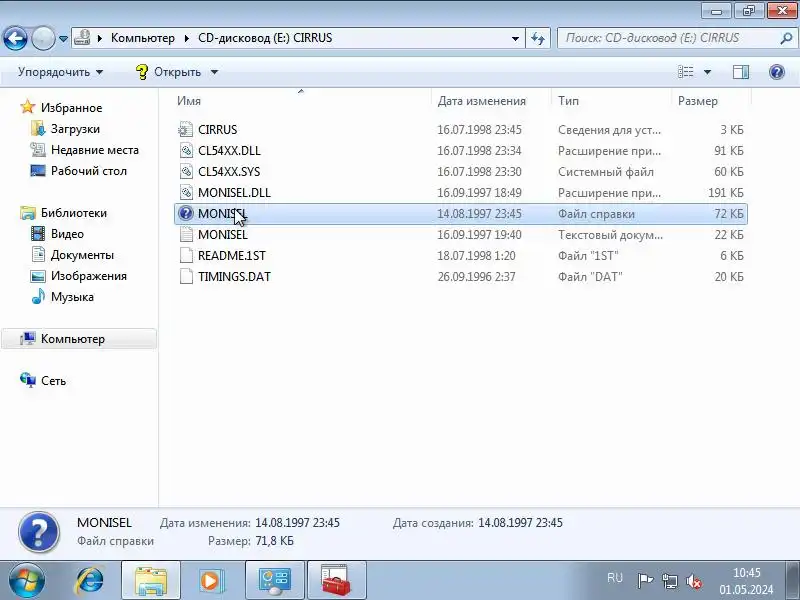The width and height of the screenshot is (800, 600).
Task: Click CD-дисковод (E:) CIRRUS breadcrumb segment
Action: pos(265,38)
